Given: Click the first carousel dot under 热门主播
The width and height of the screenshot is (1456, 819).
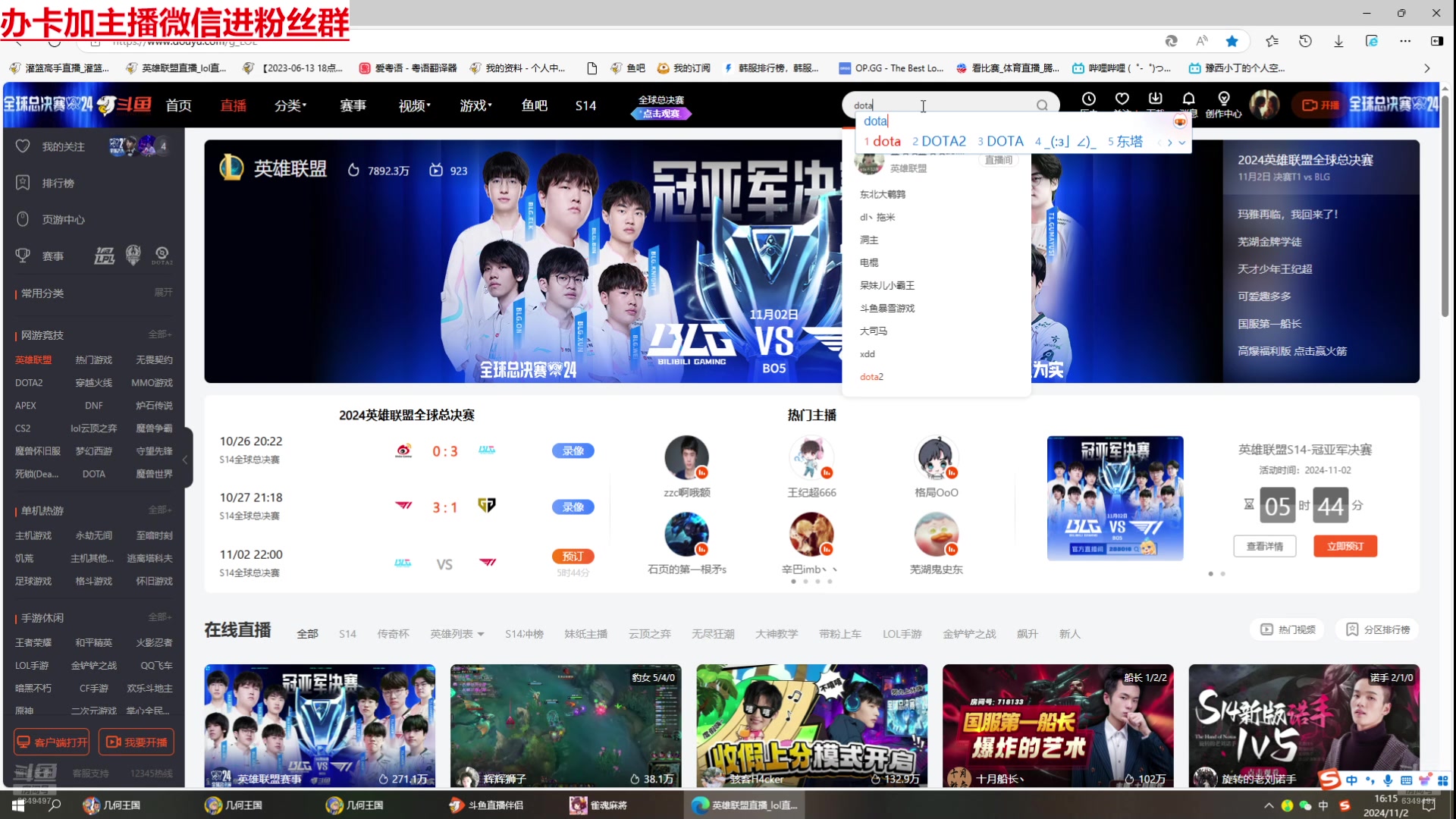Looking at the screenshot, I should point(793,582).
